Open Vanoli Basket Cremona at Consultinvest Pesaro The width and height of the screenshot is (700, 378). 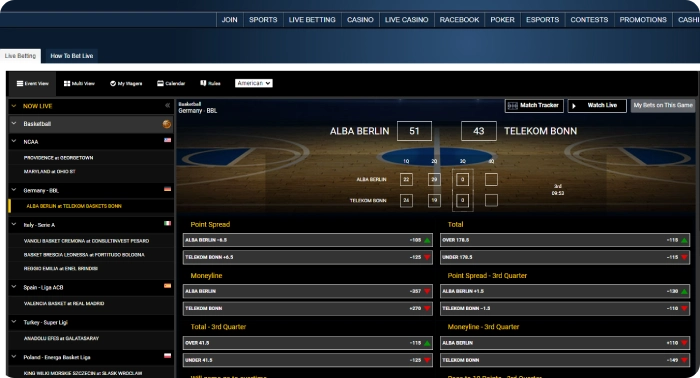pos(87,241)
